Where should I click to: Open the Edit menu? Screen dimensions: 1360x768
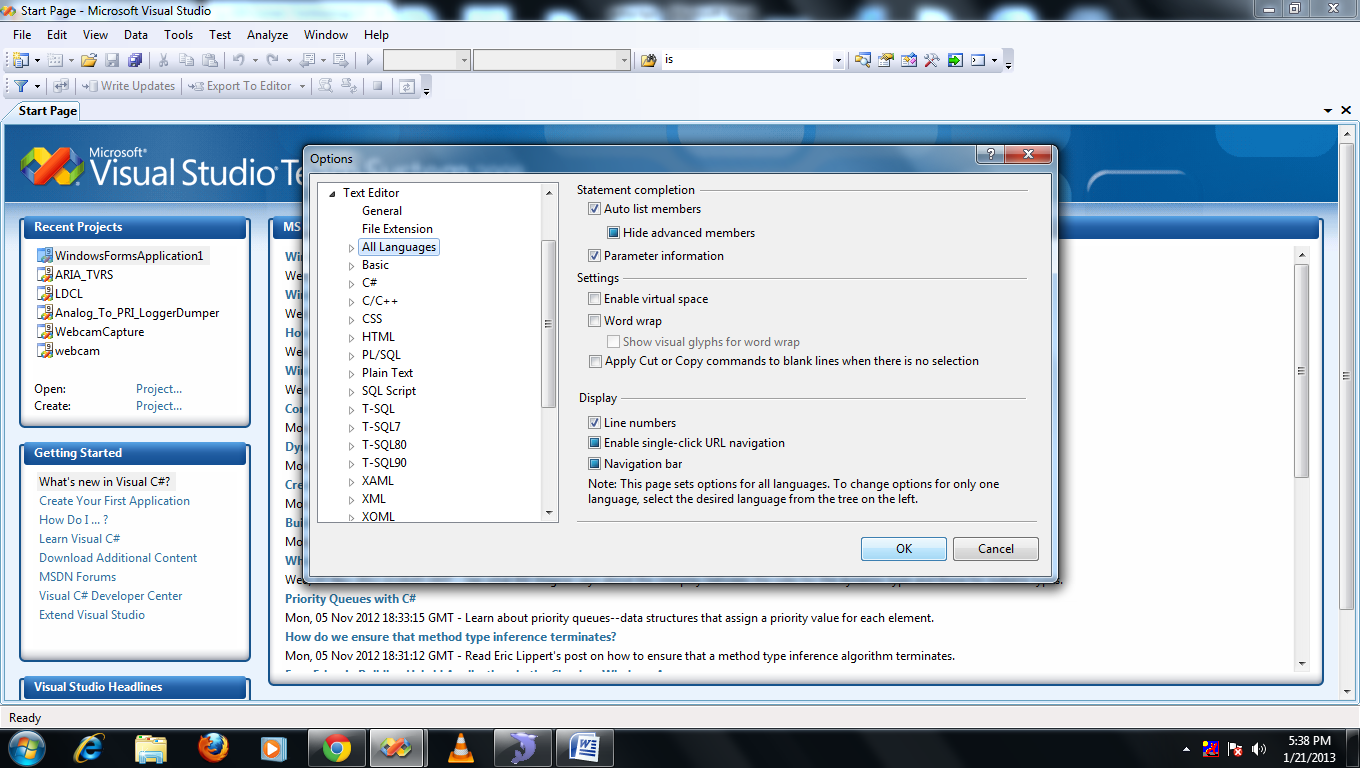(x=57, y=34)
